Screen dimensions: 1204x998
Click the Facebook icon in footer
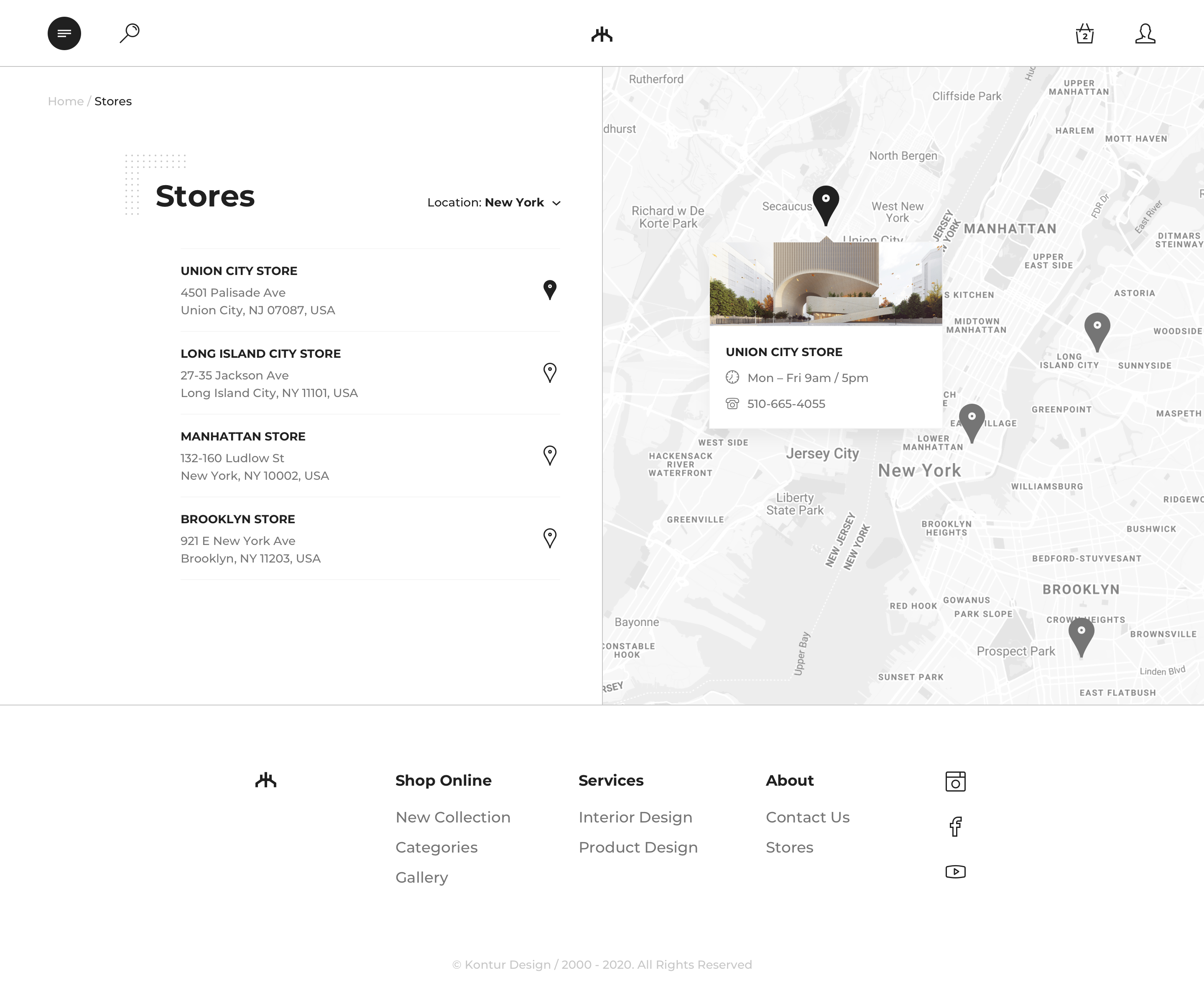coord(955,827)
